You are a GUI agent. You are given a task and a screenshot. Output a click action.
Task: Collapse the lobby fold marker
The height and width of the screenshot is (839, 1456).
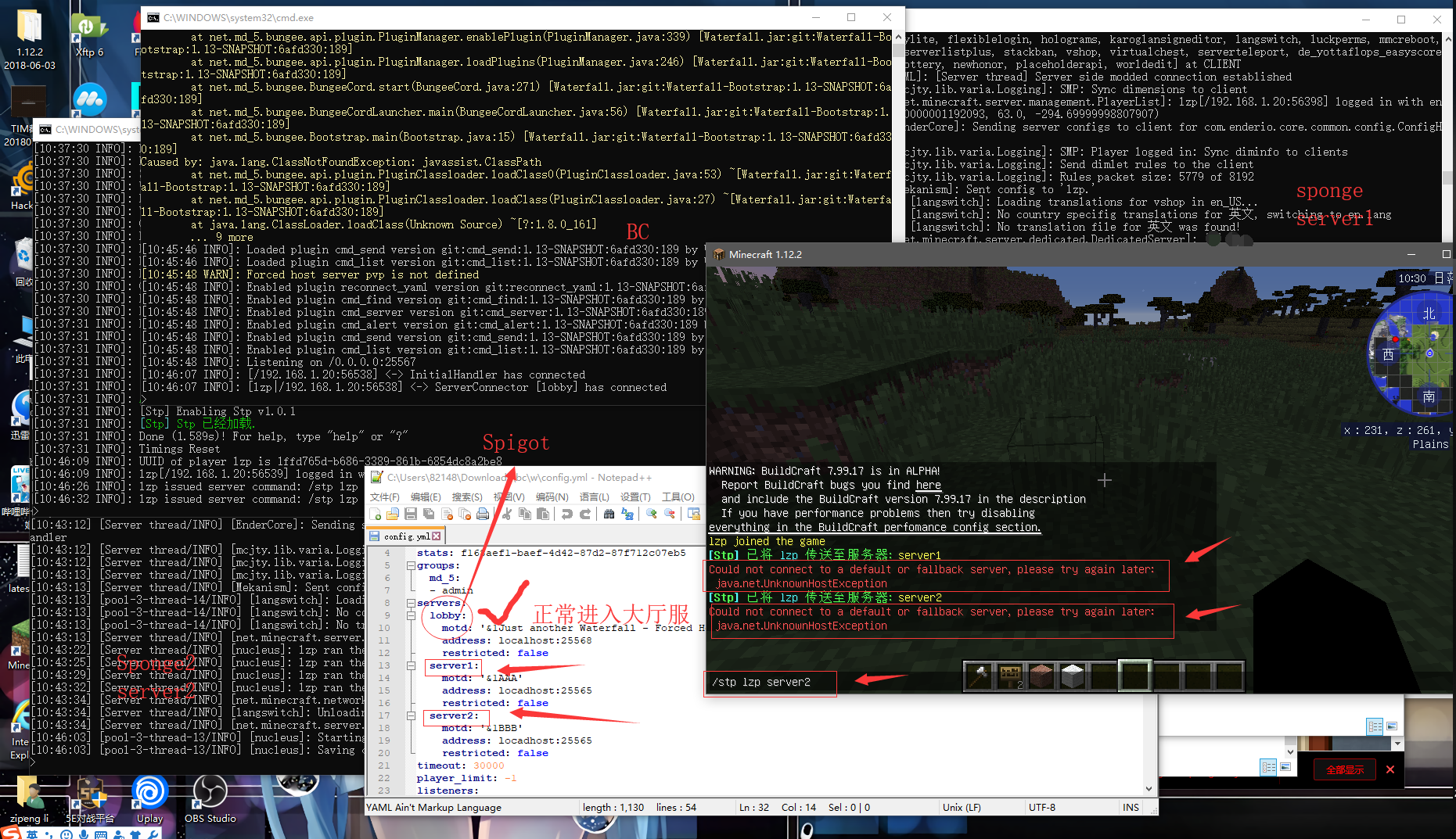(x=411, y=615)
